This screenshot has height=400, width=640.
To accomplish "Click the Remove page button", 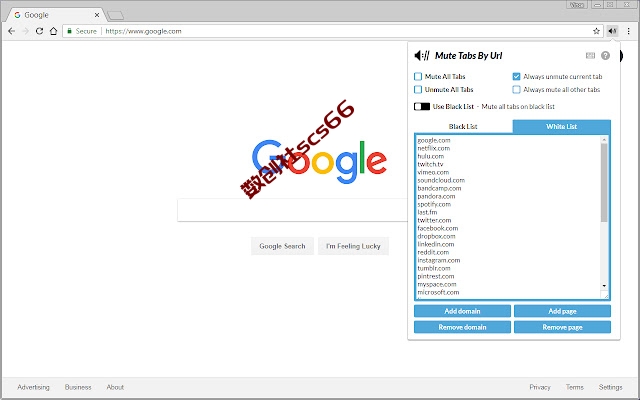I will point(562,327).
